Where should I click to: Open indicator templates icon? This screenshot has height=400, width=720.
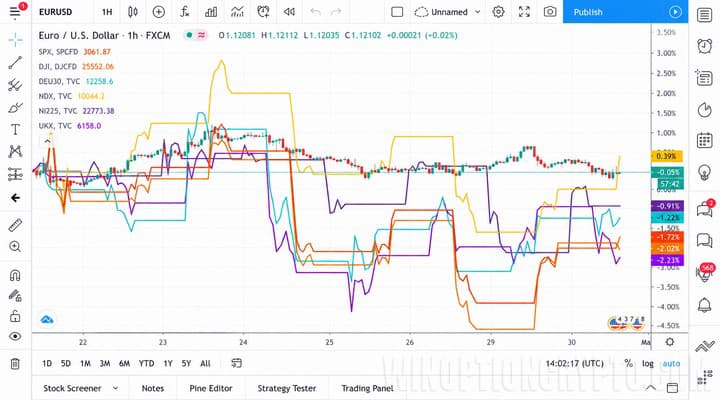[237, 12]
